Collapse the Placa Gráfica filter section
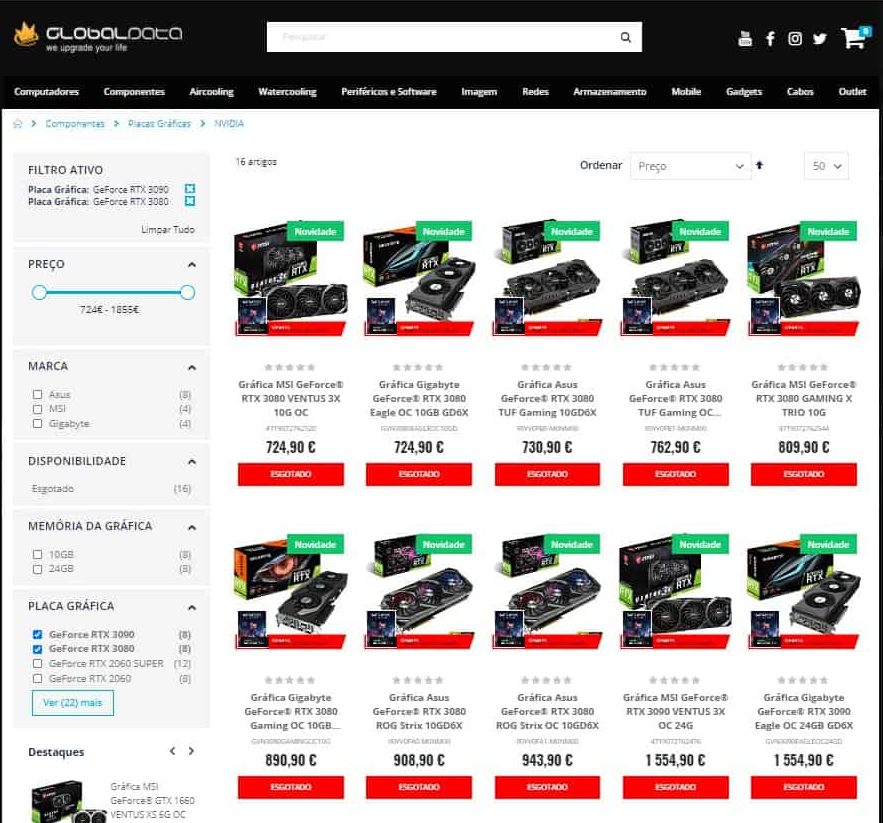 coord(191,607)
